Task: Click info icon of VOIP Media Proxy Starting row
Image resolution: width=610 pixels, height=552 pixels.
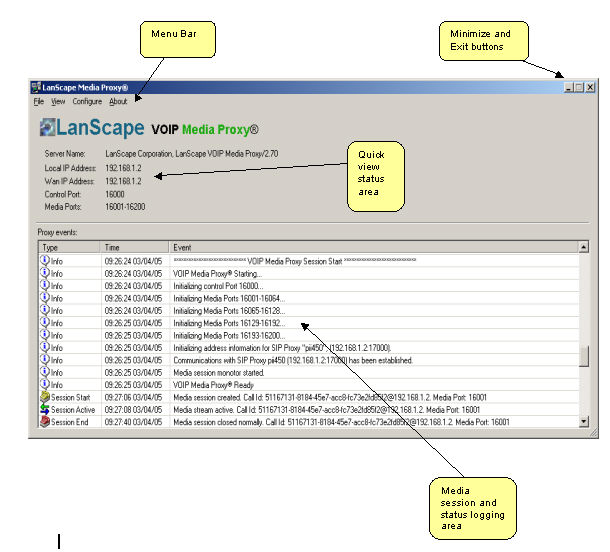Action: (x=45, y=272)
